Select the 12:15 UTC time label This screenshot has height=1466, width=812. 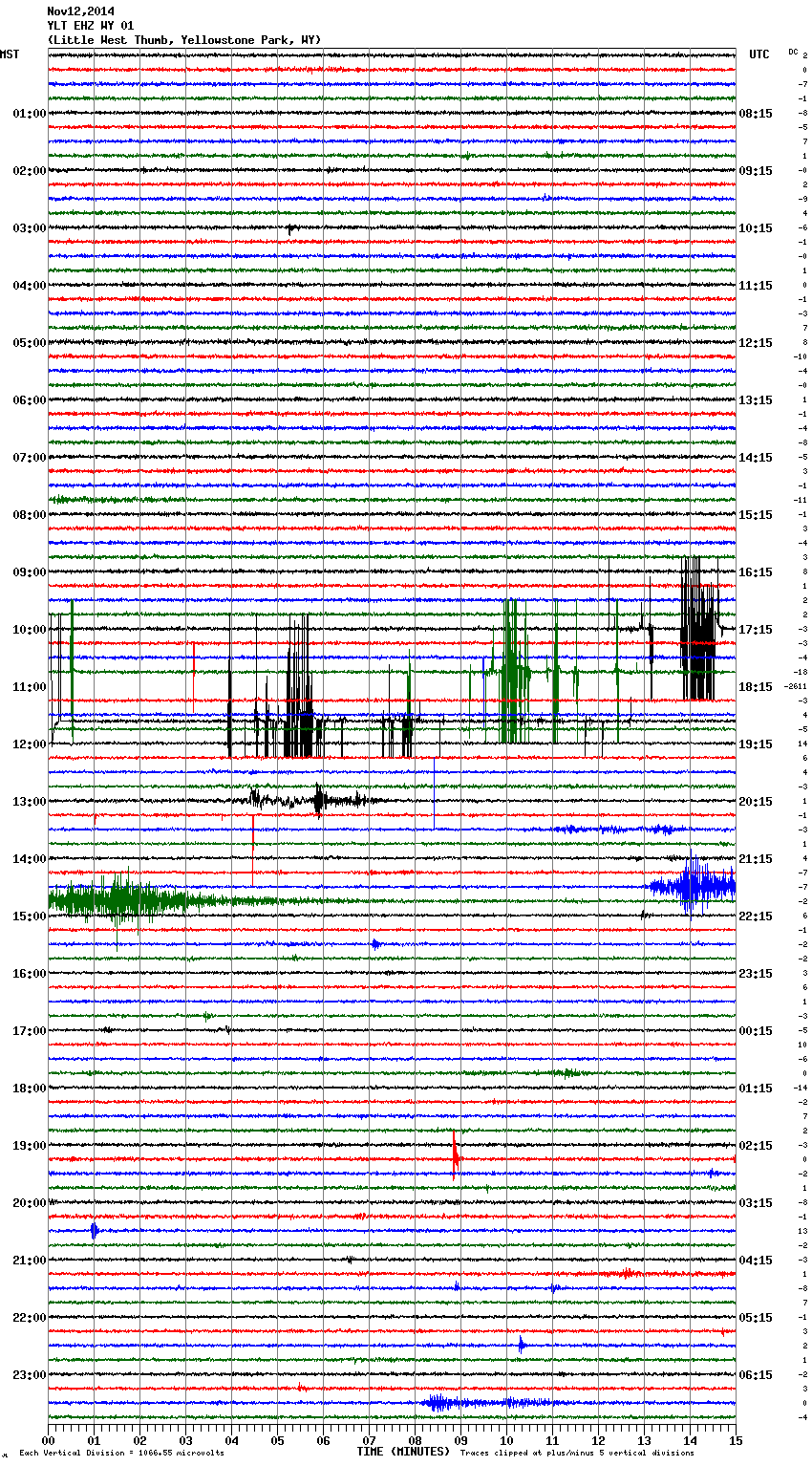[x=756, y=343]
